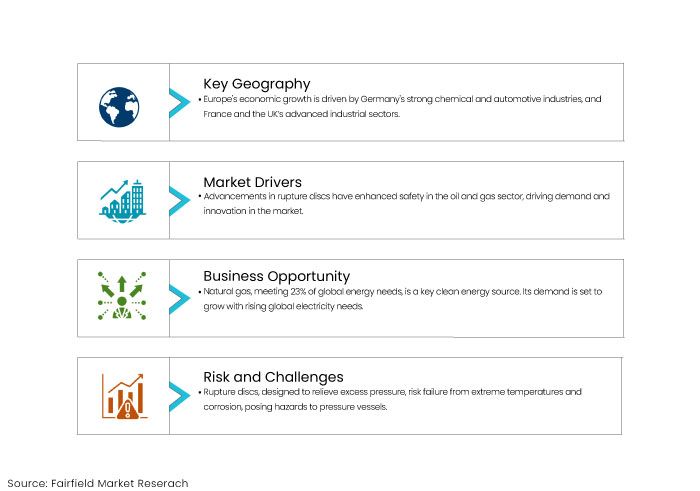The image size is (700, 491).
Task: Click the blue chevron beside Risk and Challenges
Action: point(179,397)
